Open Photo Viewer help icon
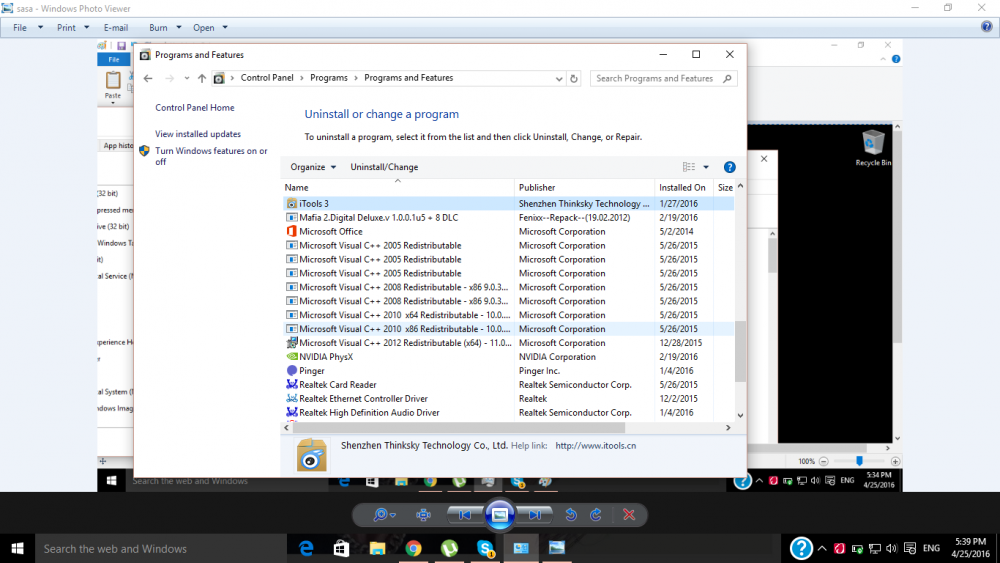This screenshot has height=563, width=1000. click(x=986, y=27)
